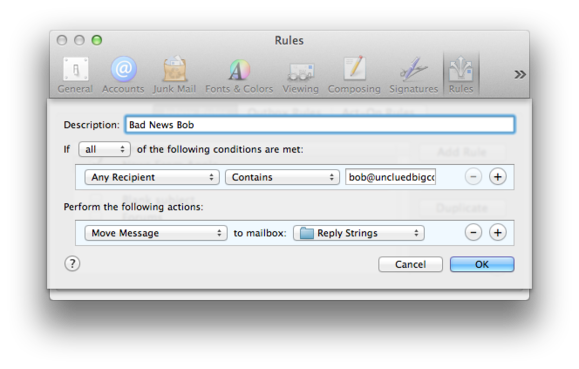Click the Description field containing Bad News Bob
Image resolution: width=579 pixels, height=369 pixels.
pyautogui.click(x=320, y=125)
